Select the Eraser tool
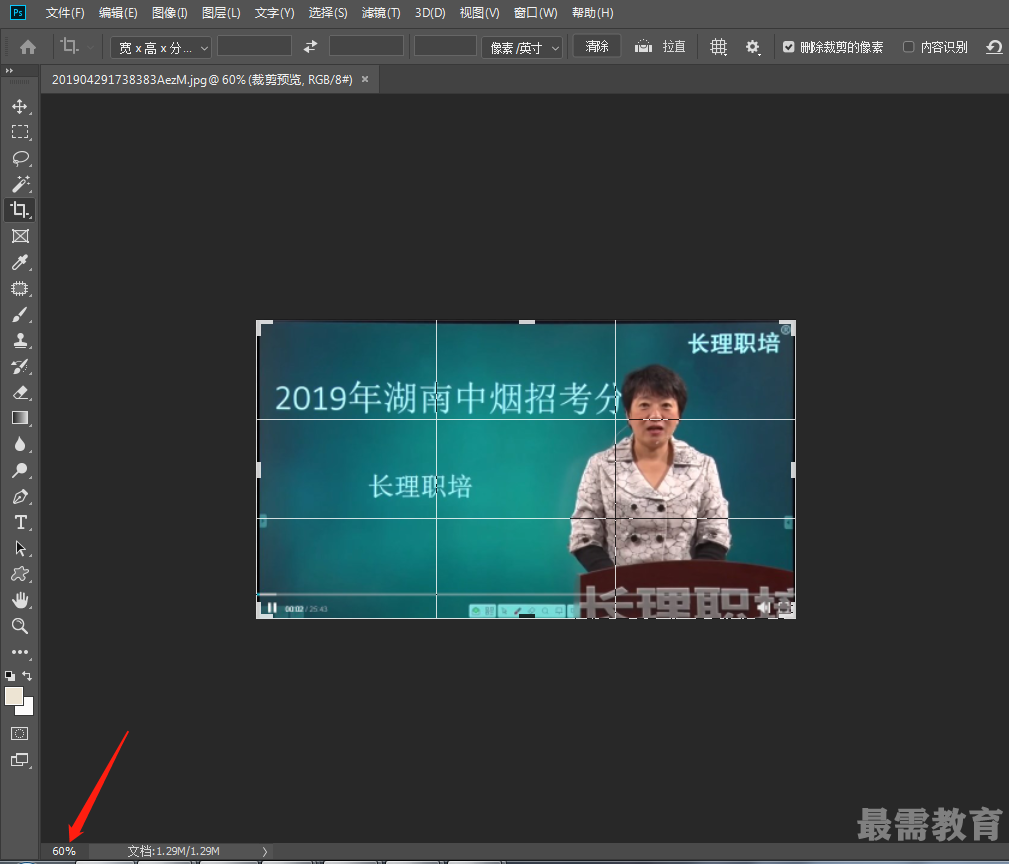This screenshot has height=864, width=1009. (20, 392)
